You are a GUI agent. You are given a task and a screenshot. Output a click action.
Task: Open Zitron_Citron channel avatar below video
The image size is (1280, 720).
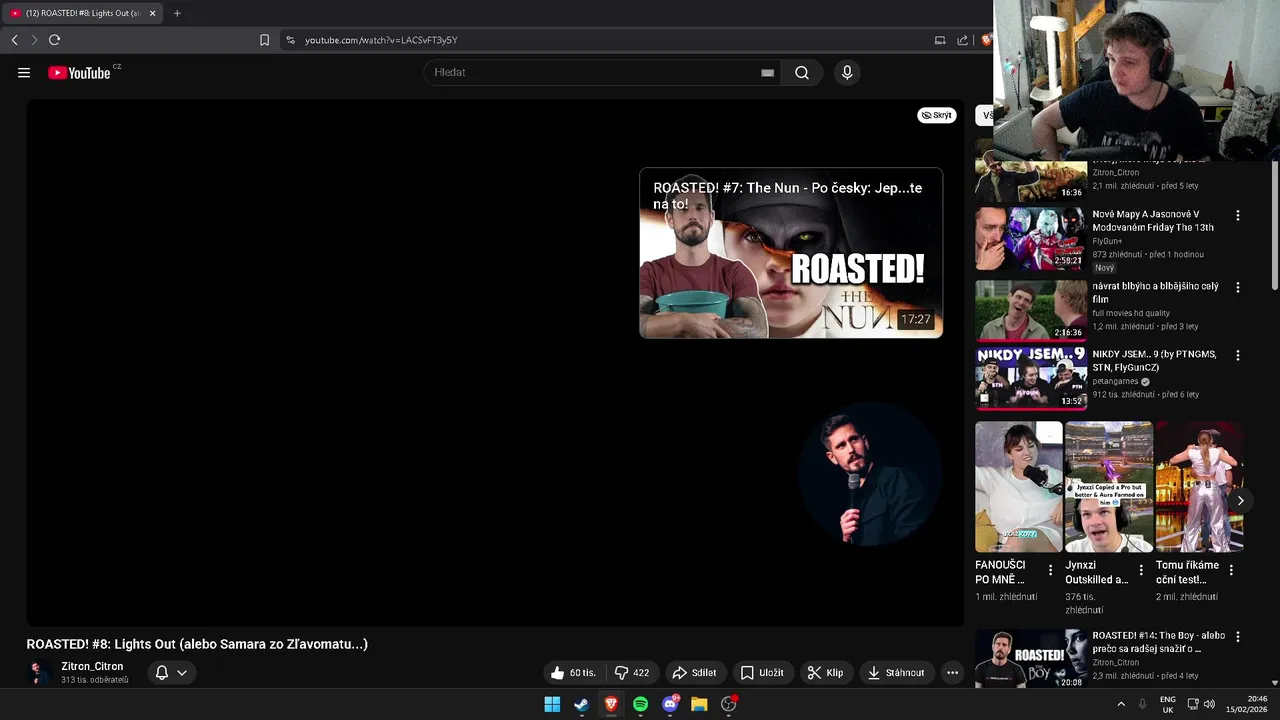coord(40,672)
